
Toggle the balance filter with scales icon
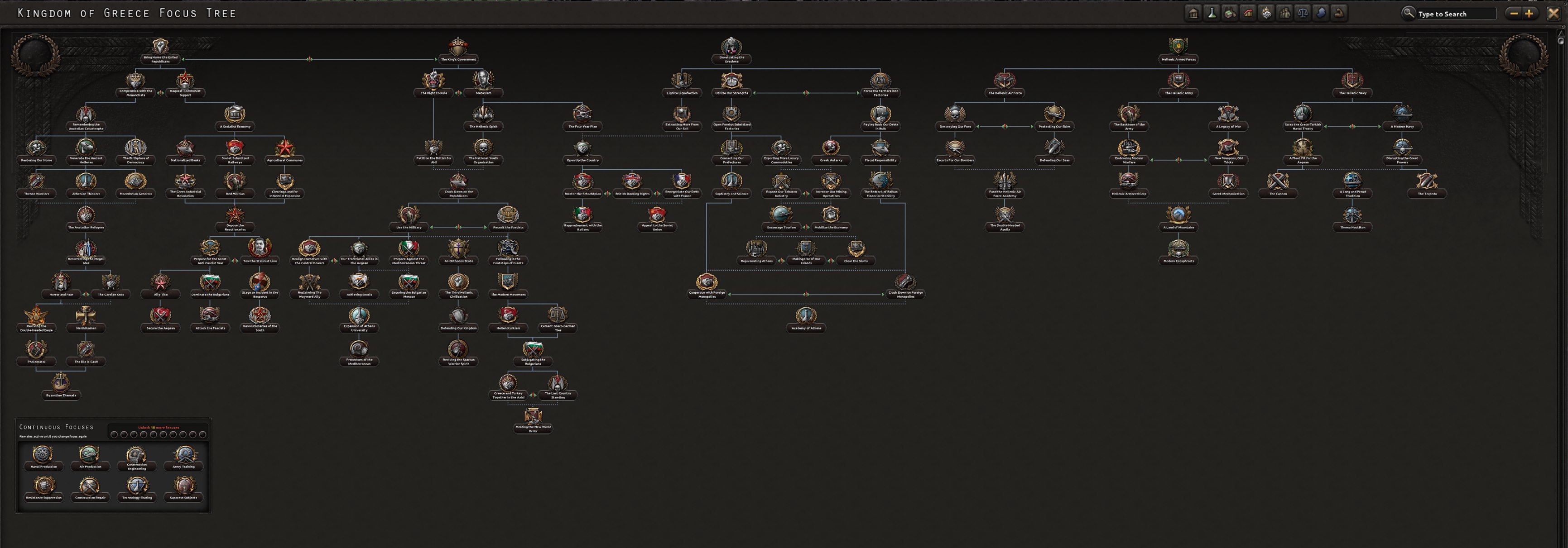(1303, 13)
